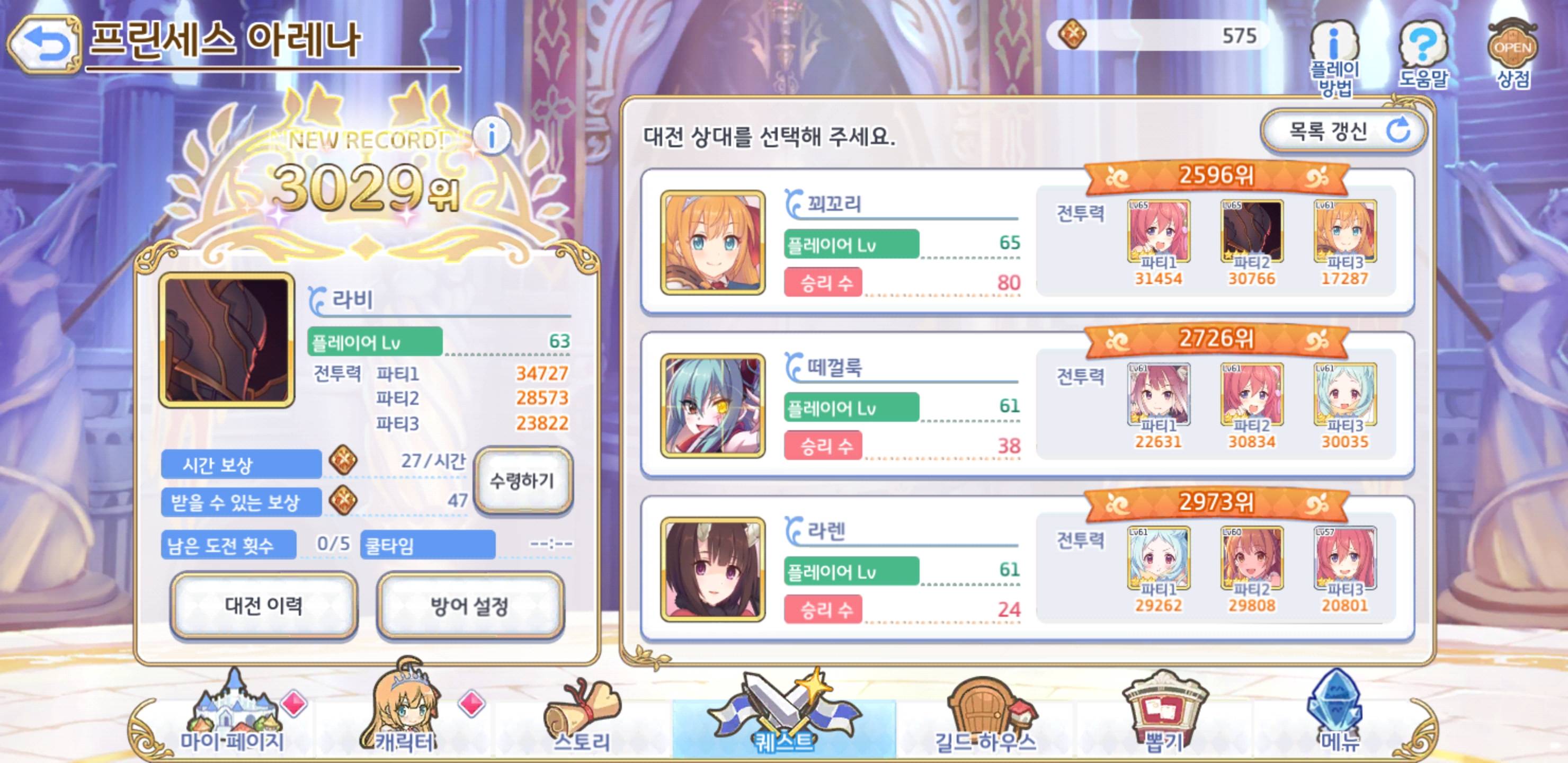Open 방어 설정 defense settings
Image resolution: width=1568 pixels, height=763 pixels.
(x=469, y=605)
